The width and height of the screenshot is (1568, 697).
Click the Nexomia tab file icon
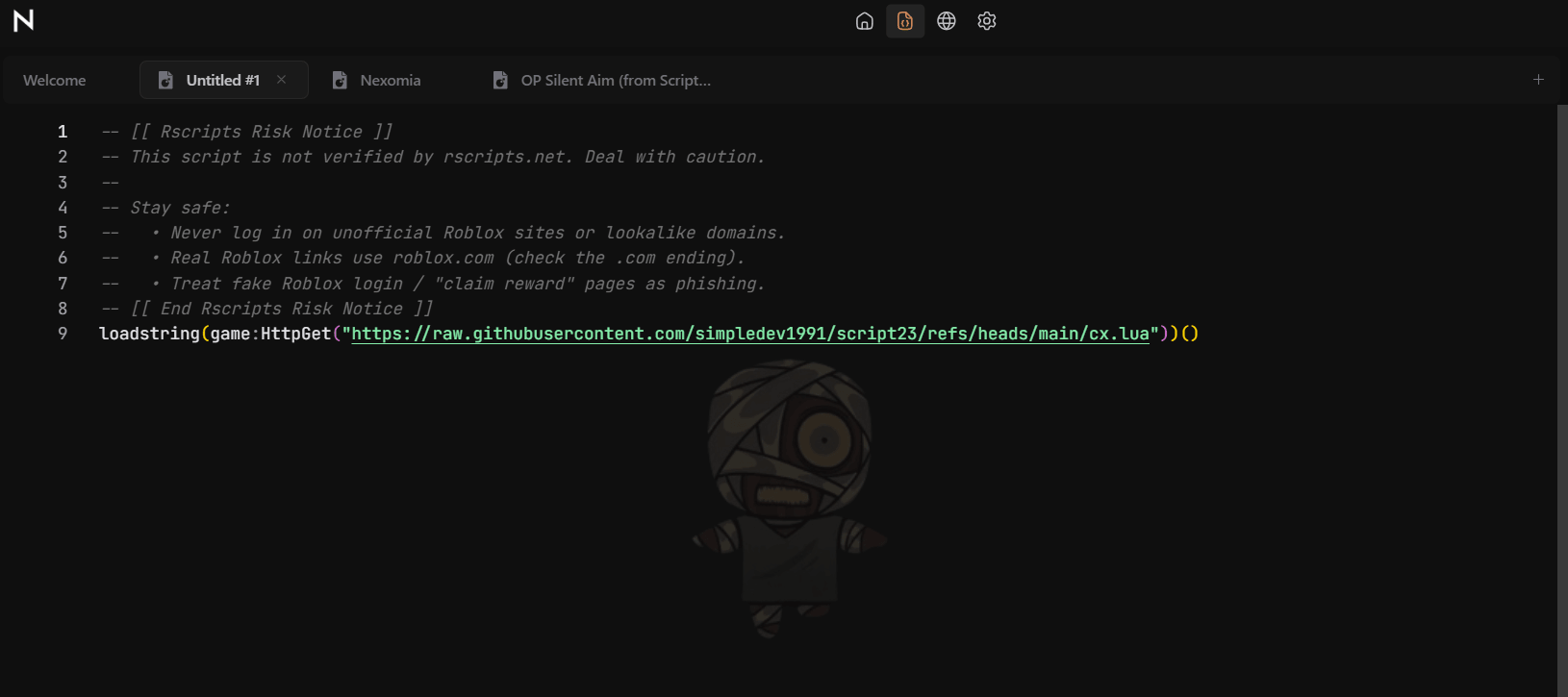(x=340, y=80)
